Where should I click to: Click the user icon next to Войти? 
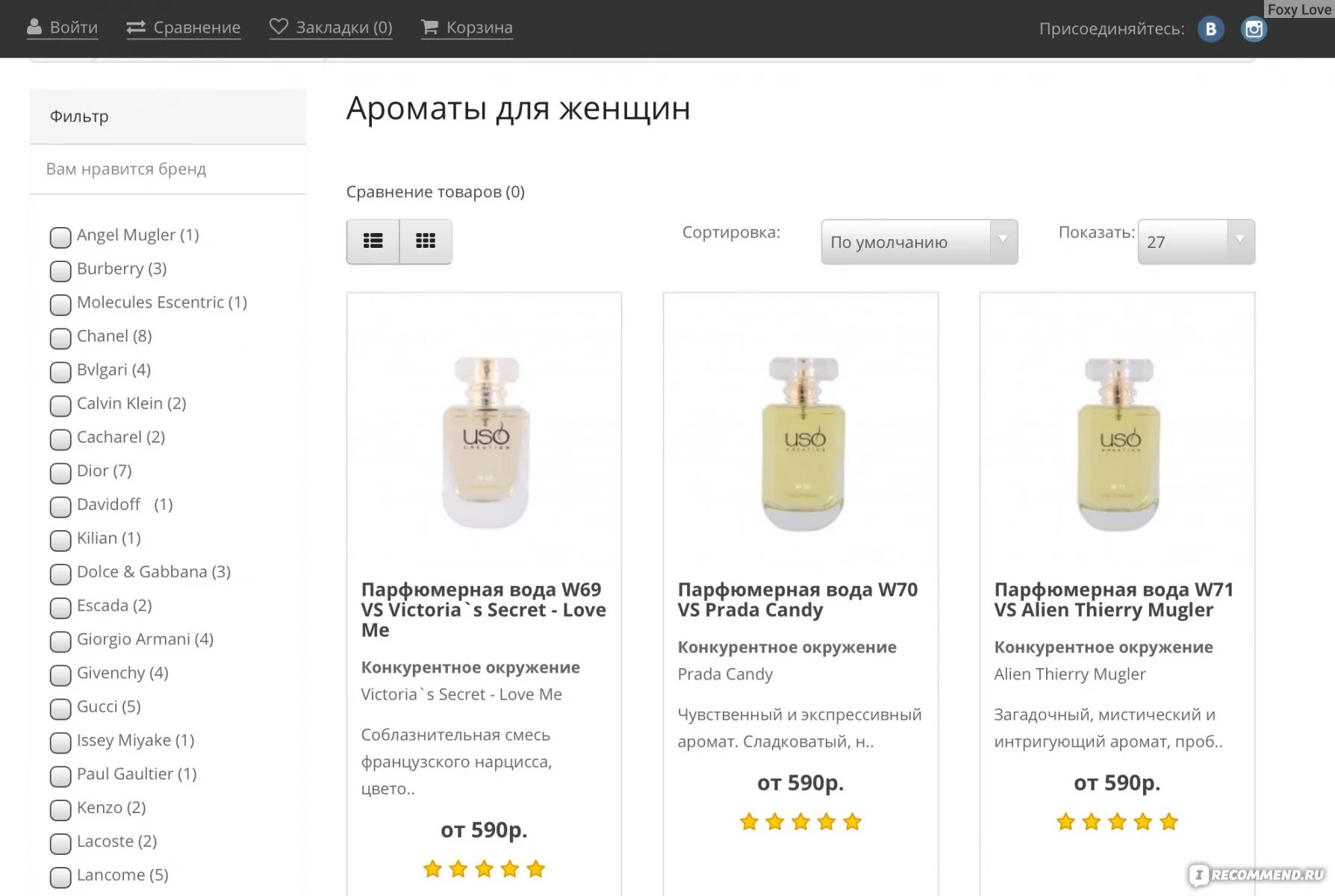(x=34, y=28)
